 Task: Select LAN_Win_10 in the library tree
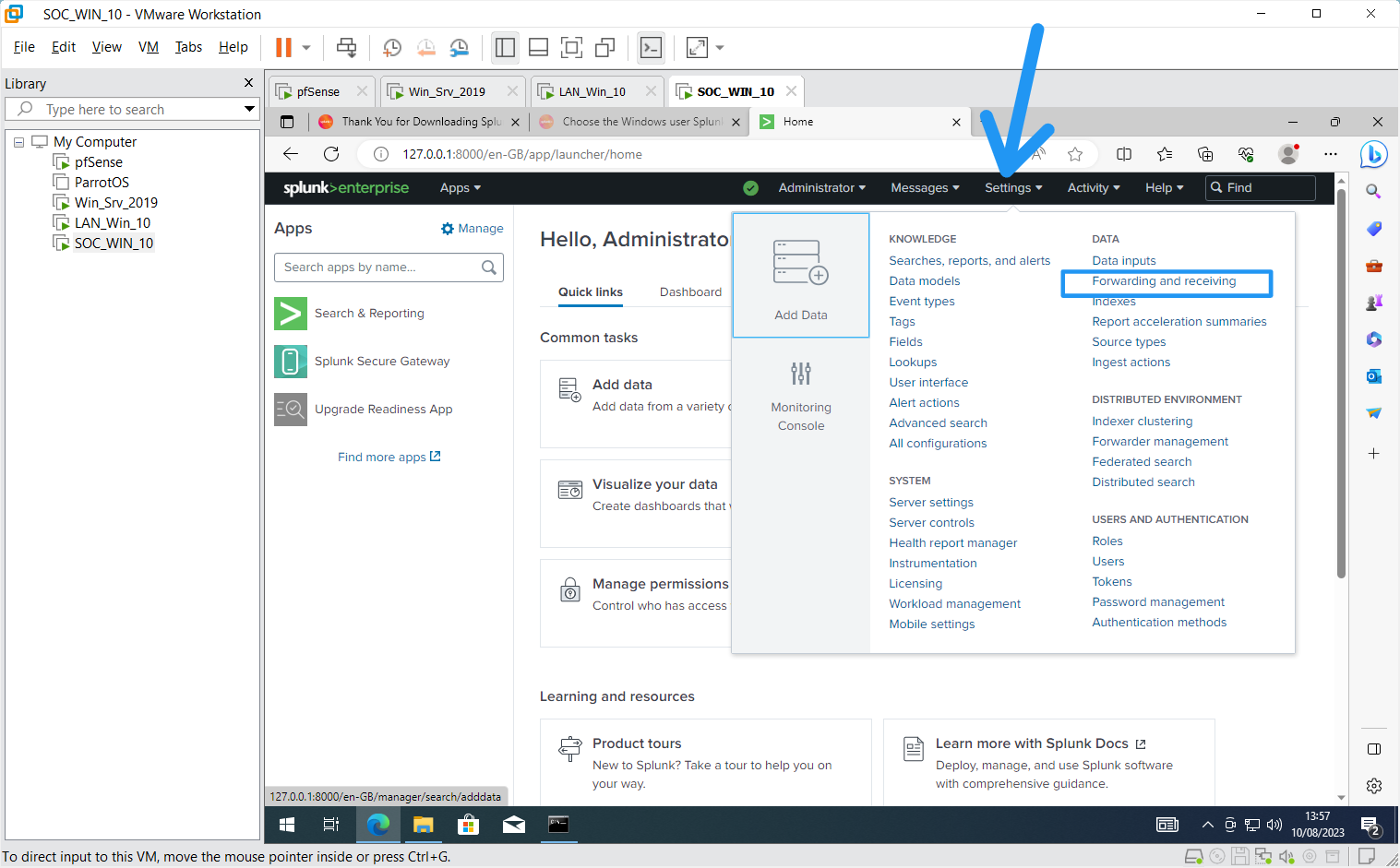point(112,223)
